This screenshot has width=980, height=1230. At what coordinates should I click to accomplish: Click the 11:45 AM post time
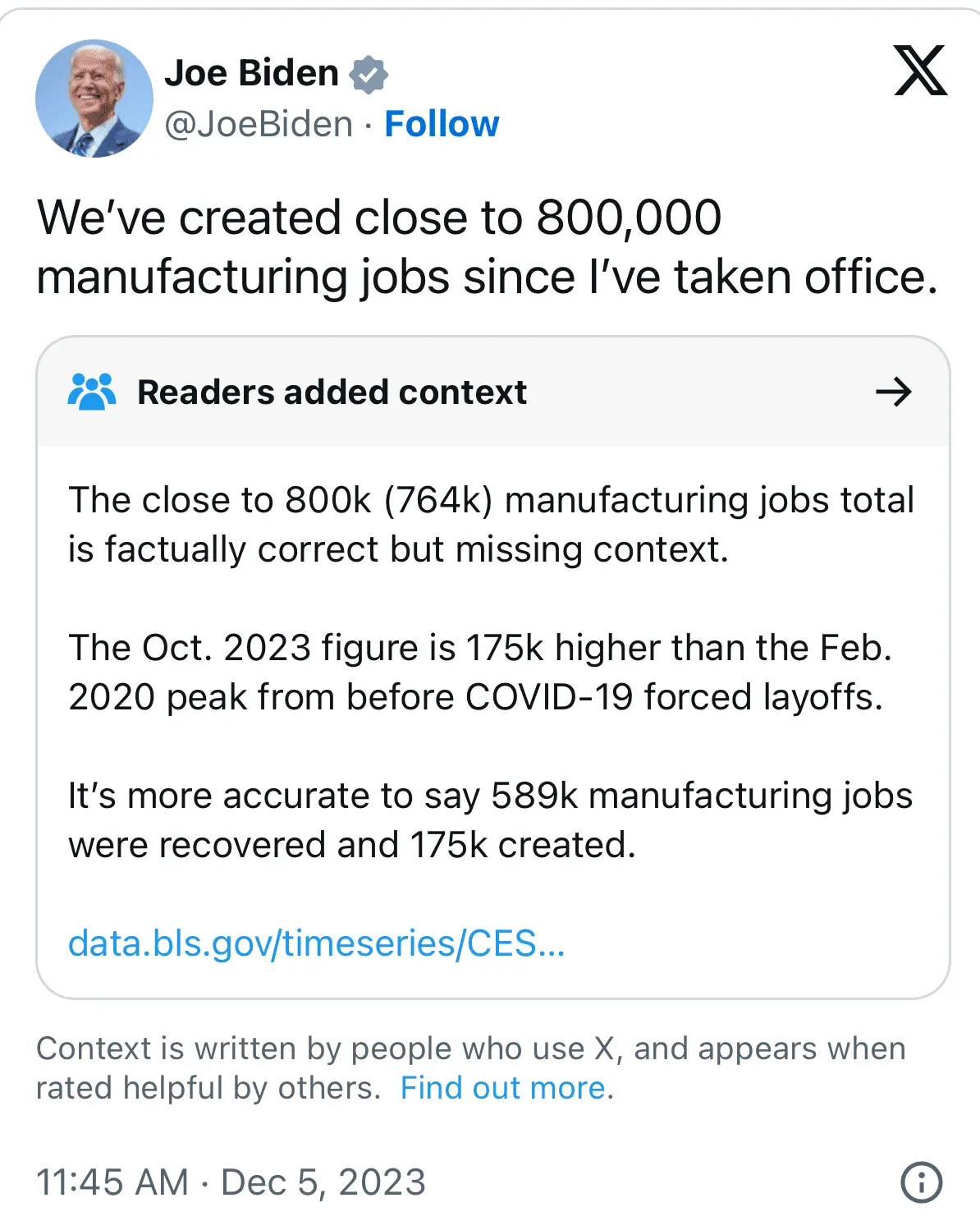[x=112, y=1182]
